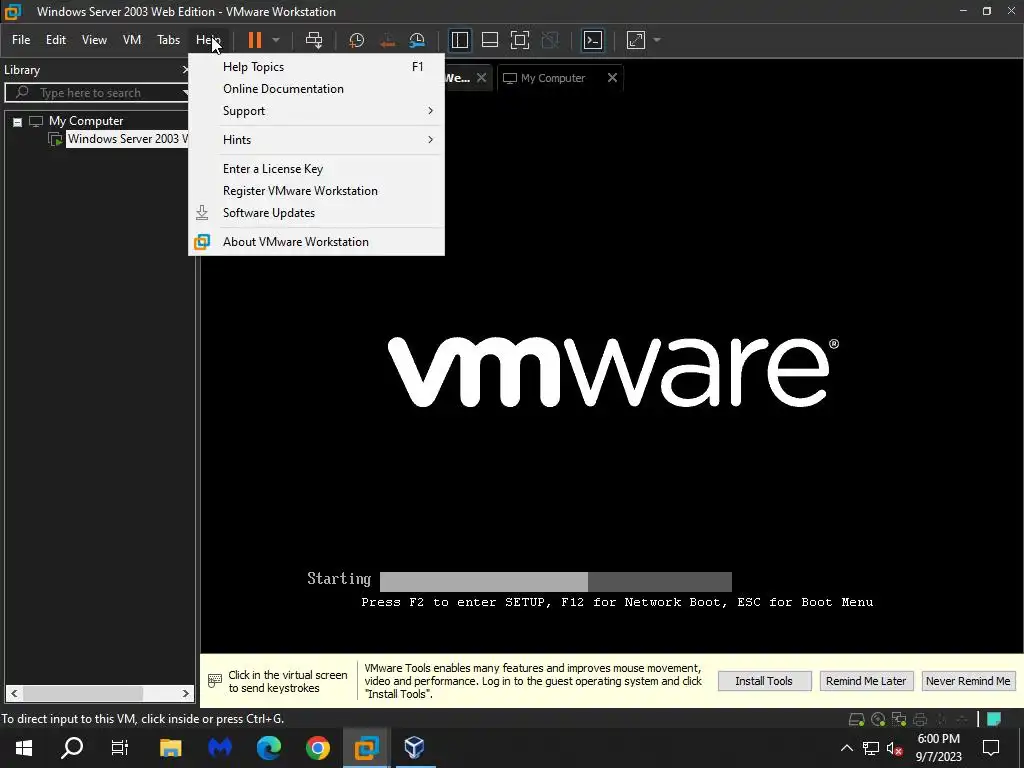This screenshot has height=768, width=1024.
Task: Suspend the guest with the orange pause icon
Action: pos(255,40)
